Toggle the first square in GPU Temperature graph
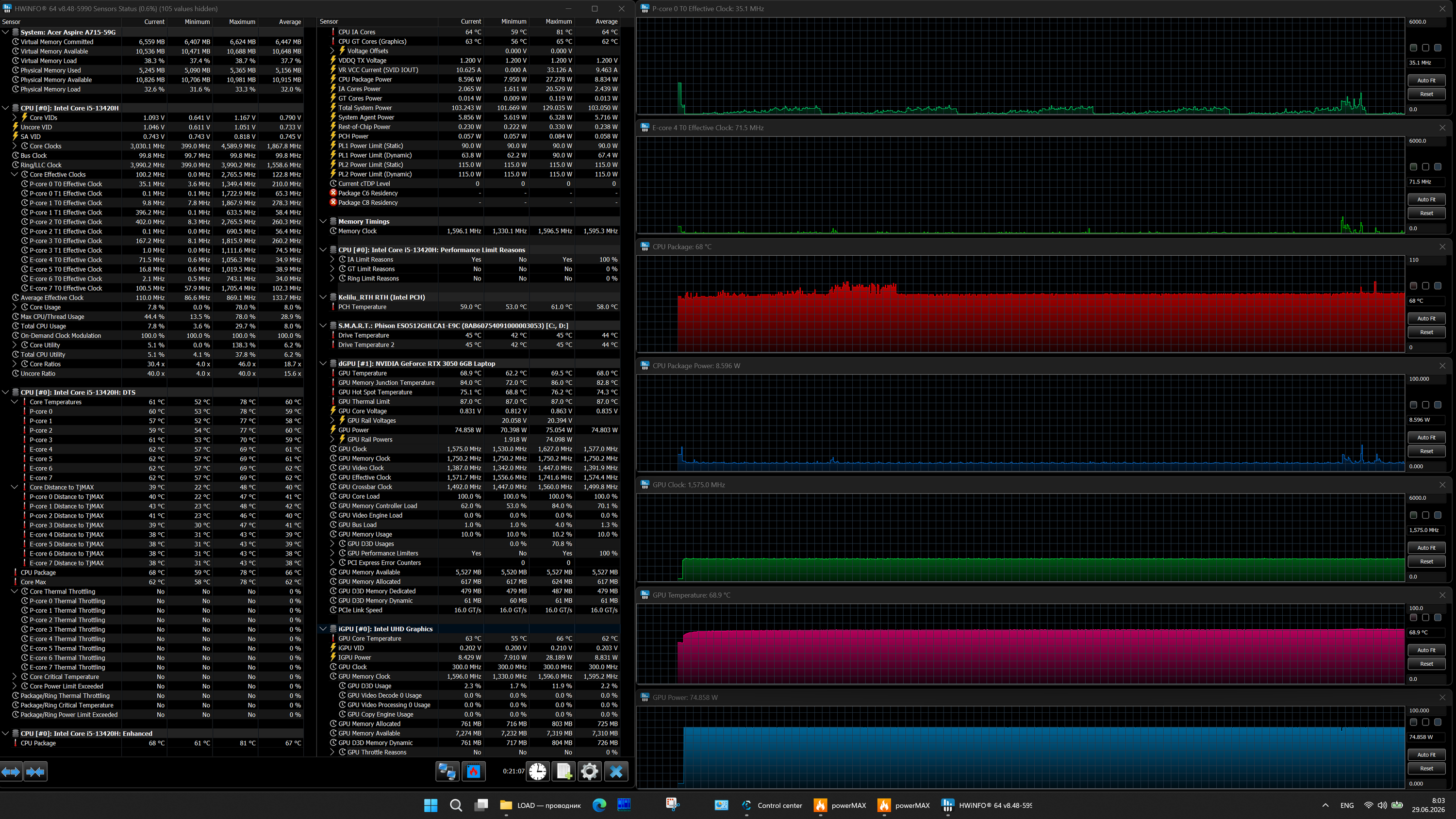Screen dimensions: 1456x819 [x=1413, y=617]
